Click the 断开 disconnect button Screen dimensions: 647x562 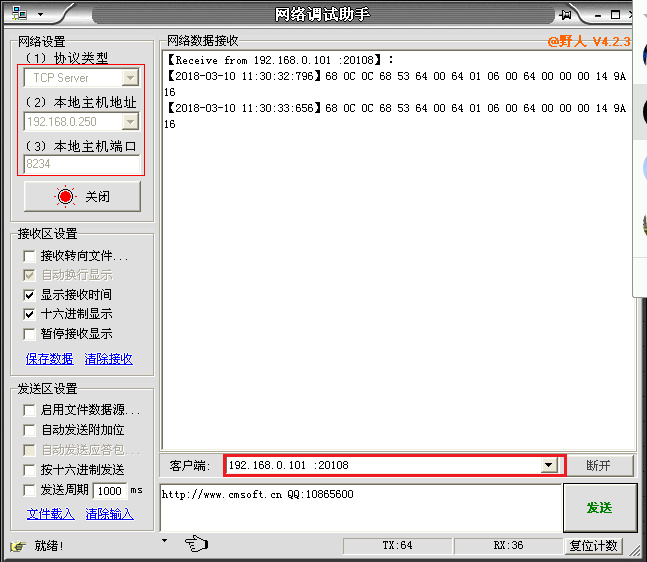[x=600, y=465]
